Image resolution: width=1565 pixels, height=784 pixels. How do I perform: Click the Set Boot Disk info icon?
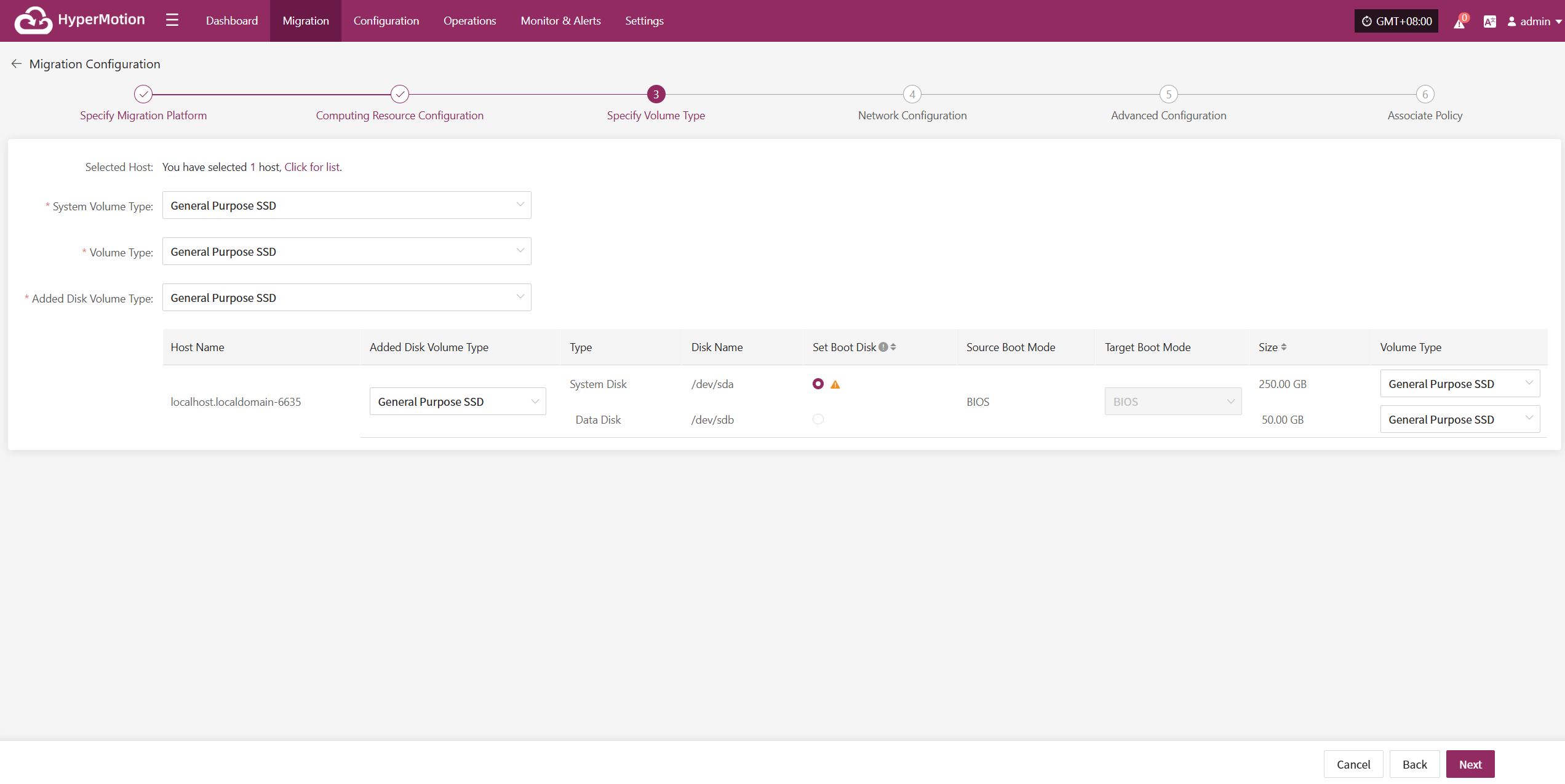click(x=883, y=347)
